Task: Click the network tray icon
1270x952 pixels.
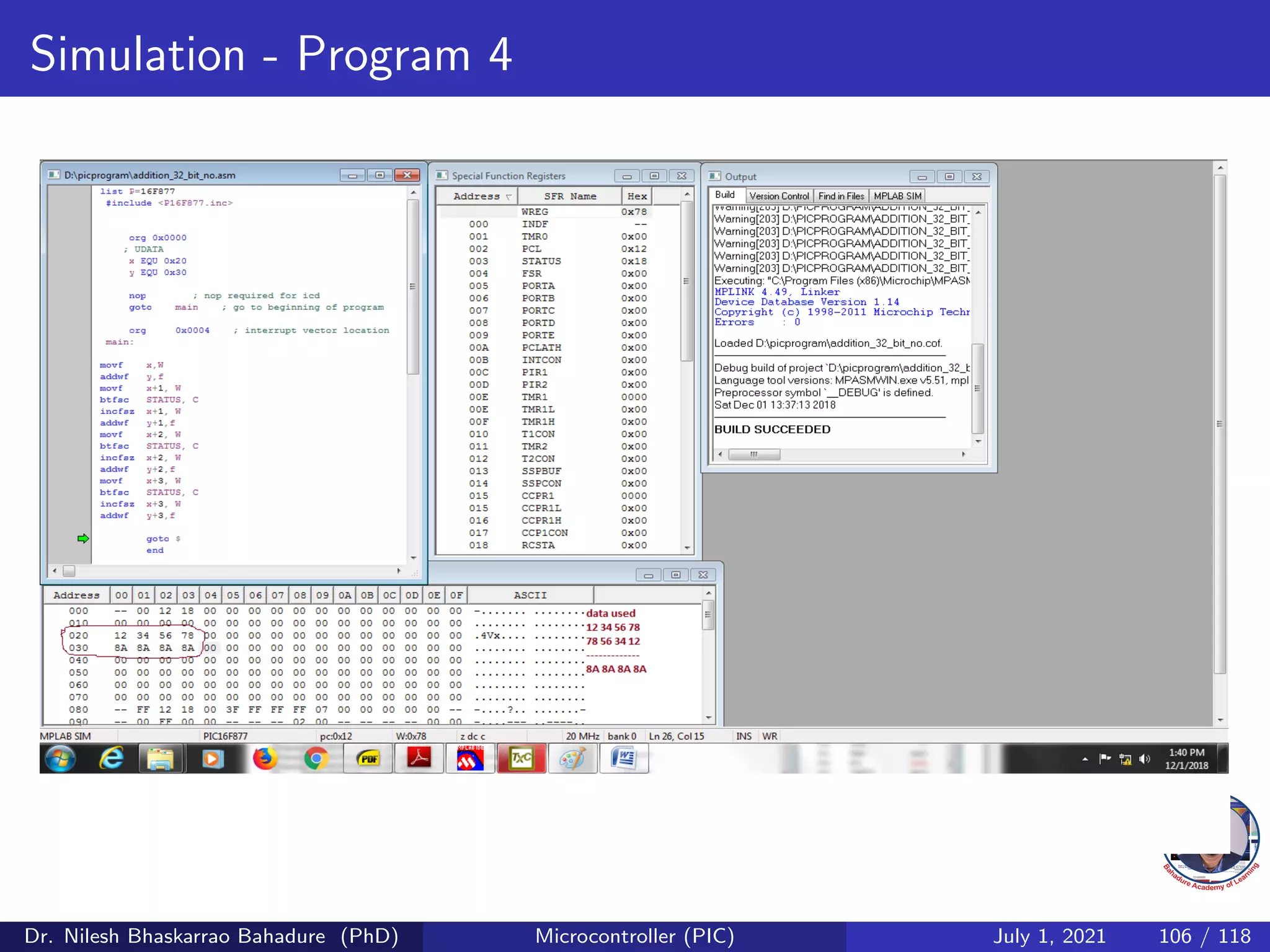Action: click(x=1126, y=759)
